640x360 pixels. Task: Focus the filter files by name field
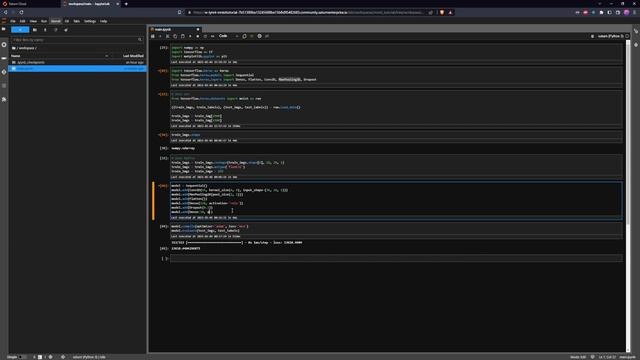pos(77,40)
